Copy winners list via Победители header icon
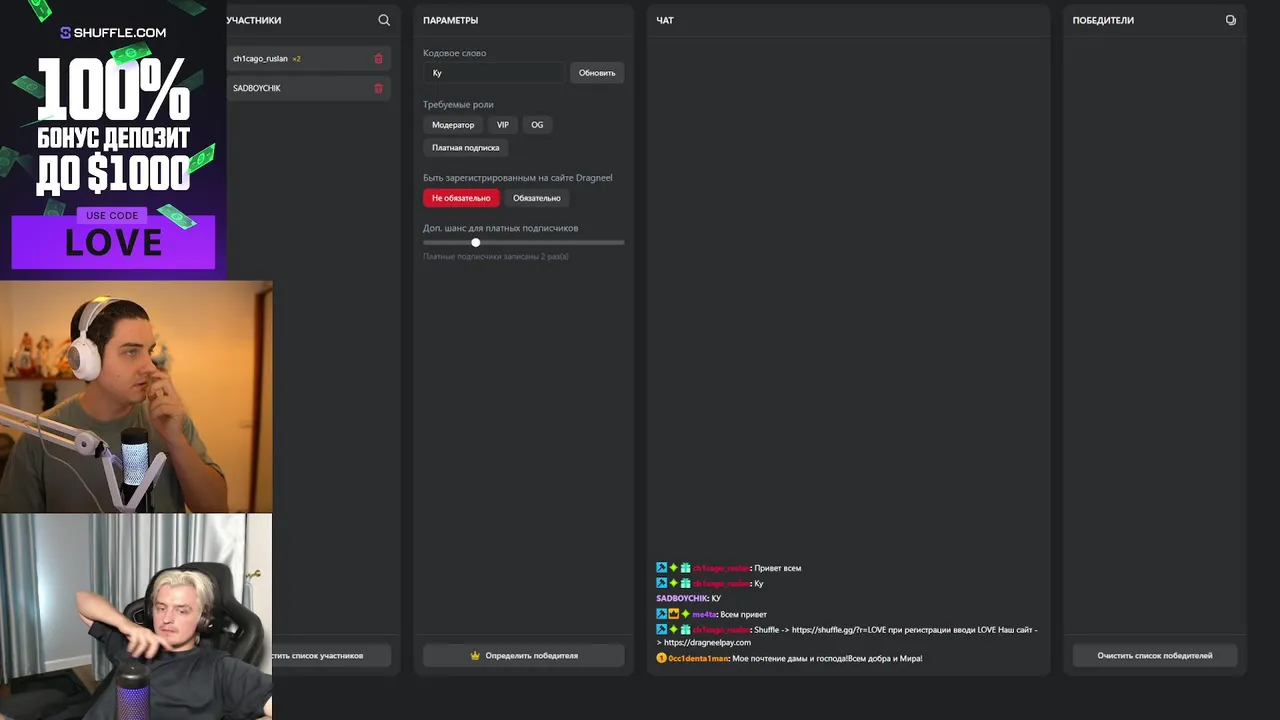 pos(1230,20)
